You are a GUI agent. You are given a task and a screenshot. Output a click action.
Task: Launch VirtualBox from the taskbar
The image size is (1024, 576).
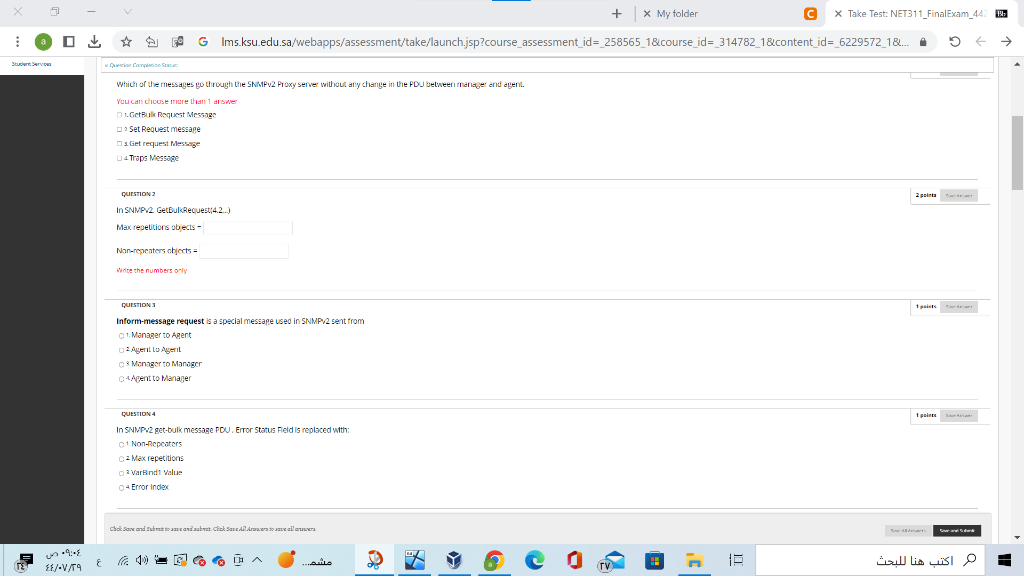click(x=454, y=560)
